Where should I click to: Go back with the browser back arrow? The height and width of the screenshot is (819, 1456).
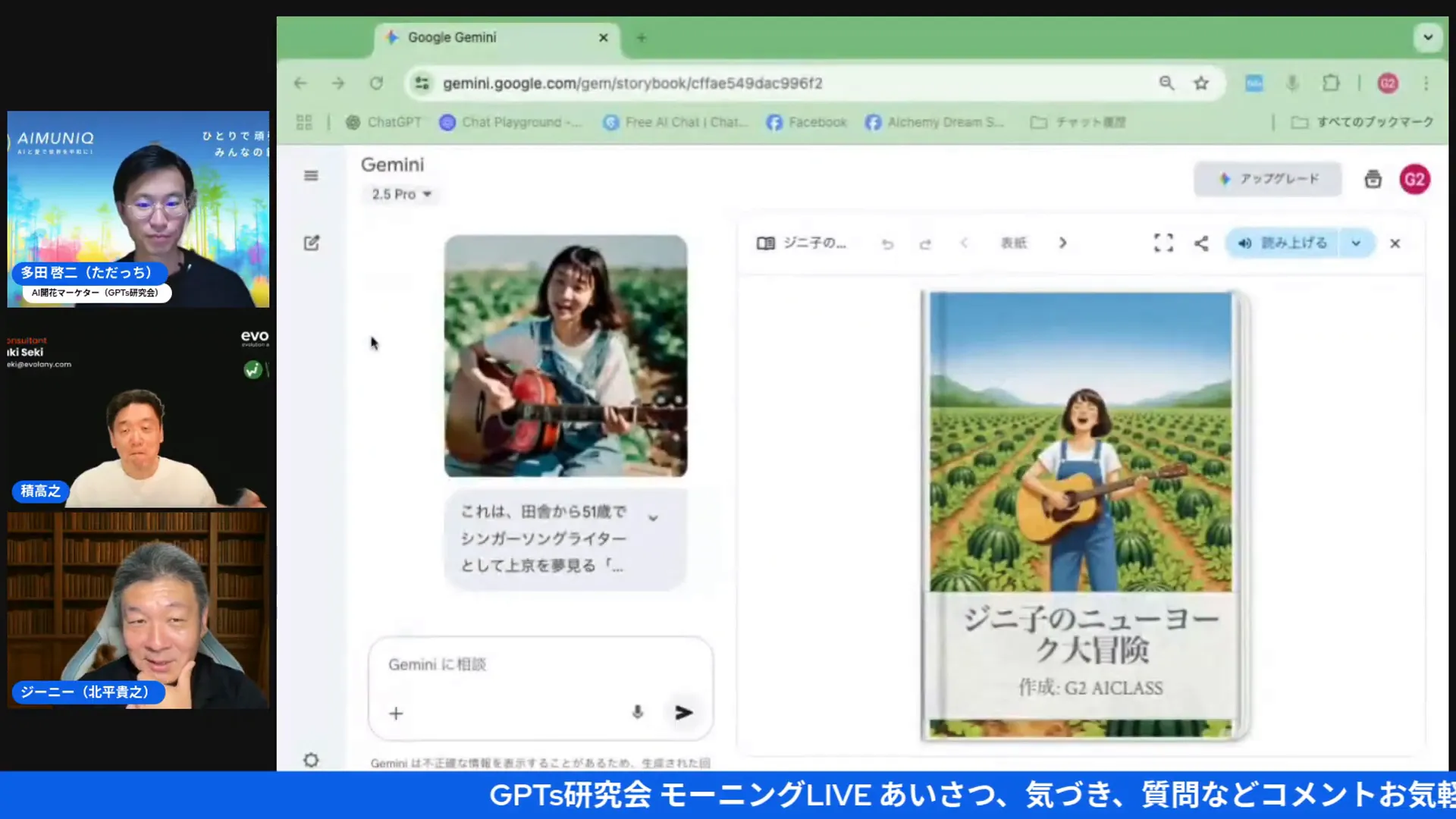[300, 83]
